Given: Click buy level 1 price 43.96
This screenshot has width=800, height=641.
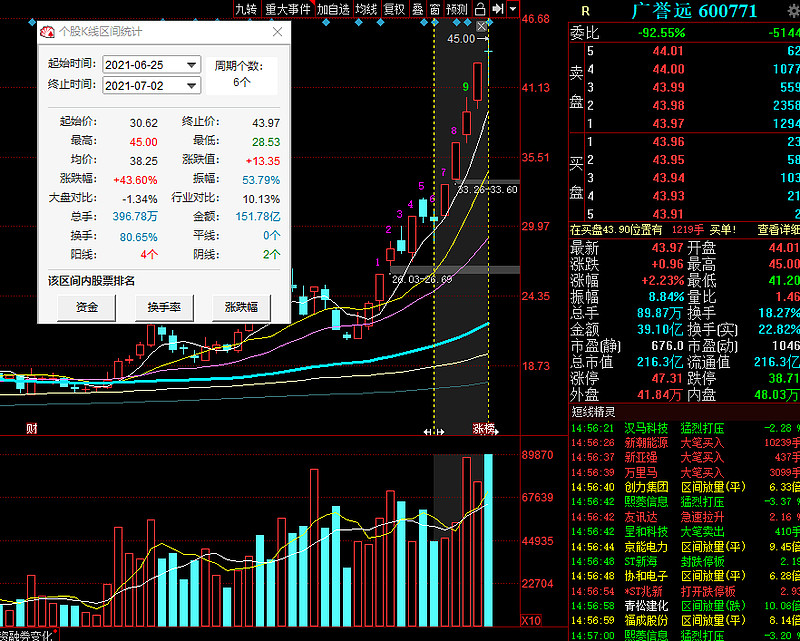Looking at the screenshot, I should (668, 141).
